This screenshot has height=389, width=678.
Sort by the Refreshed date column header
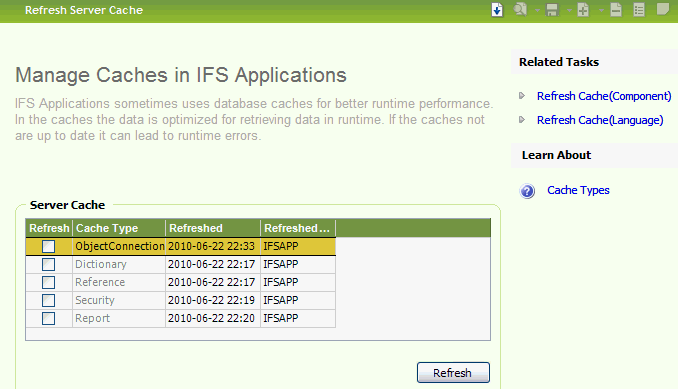(x=213, y=228)
